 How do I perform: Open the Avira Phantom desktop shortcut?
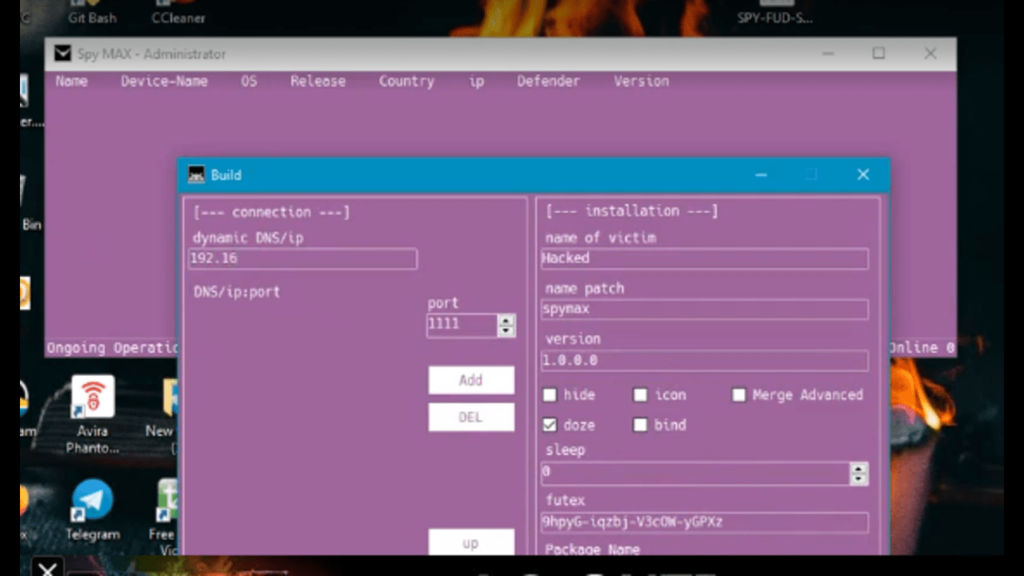tap(93, 414)
